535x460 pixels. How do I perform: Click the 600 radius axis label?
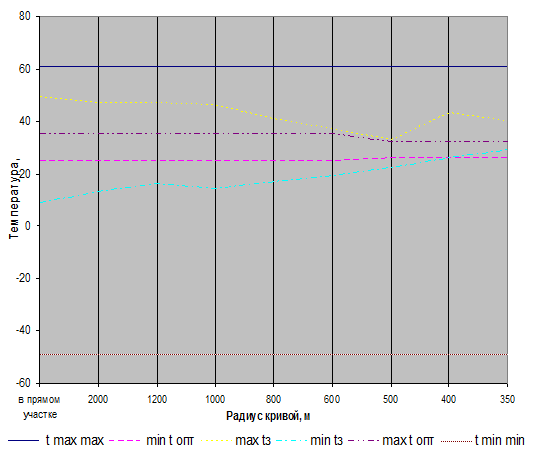tap(332, 399)
